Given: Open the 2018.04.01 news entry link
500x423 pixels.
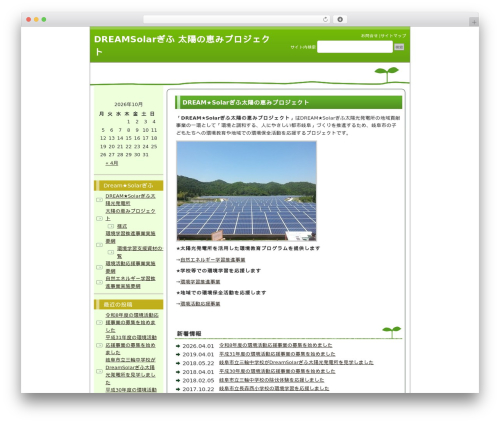Looking at the screenshot, I should [277, 371].
